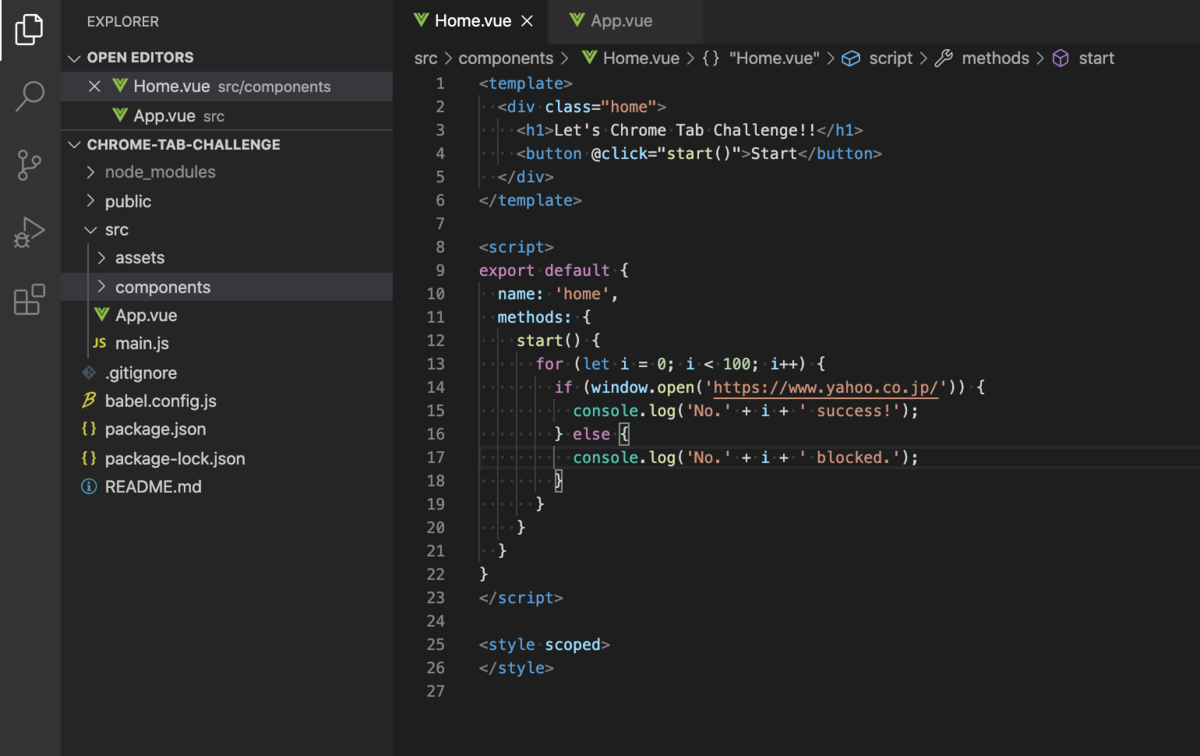Collapse the OPEN EDITORS section

227,58
